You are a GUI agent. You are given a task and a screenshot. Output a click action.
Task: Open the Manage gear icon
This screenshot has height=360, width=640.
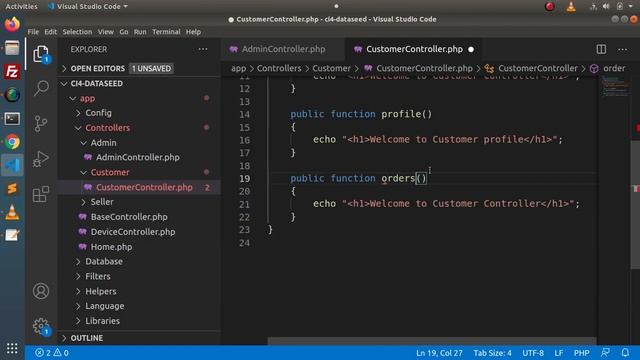coord(41,326)
